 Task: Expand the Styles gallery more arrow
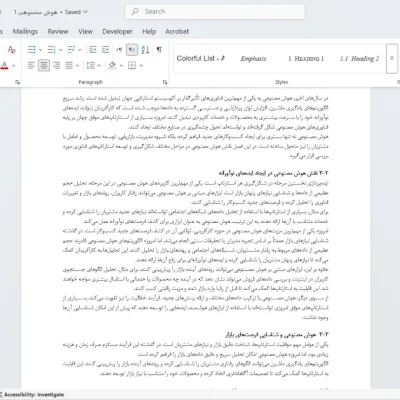(392, 58)
